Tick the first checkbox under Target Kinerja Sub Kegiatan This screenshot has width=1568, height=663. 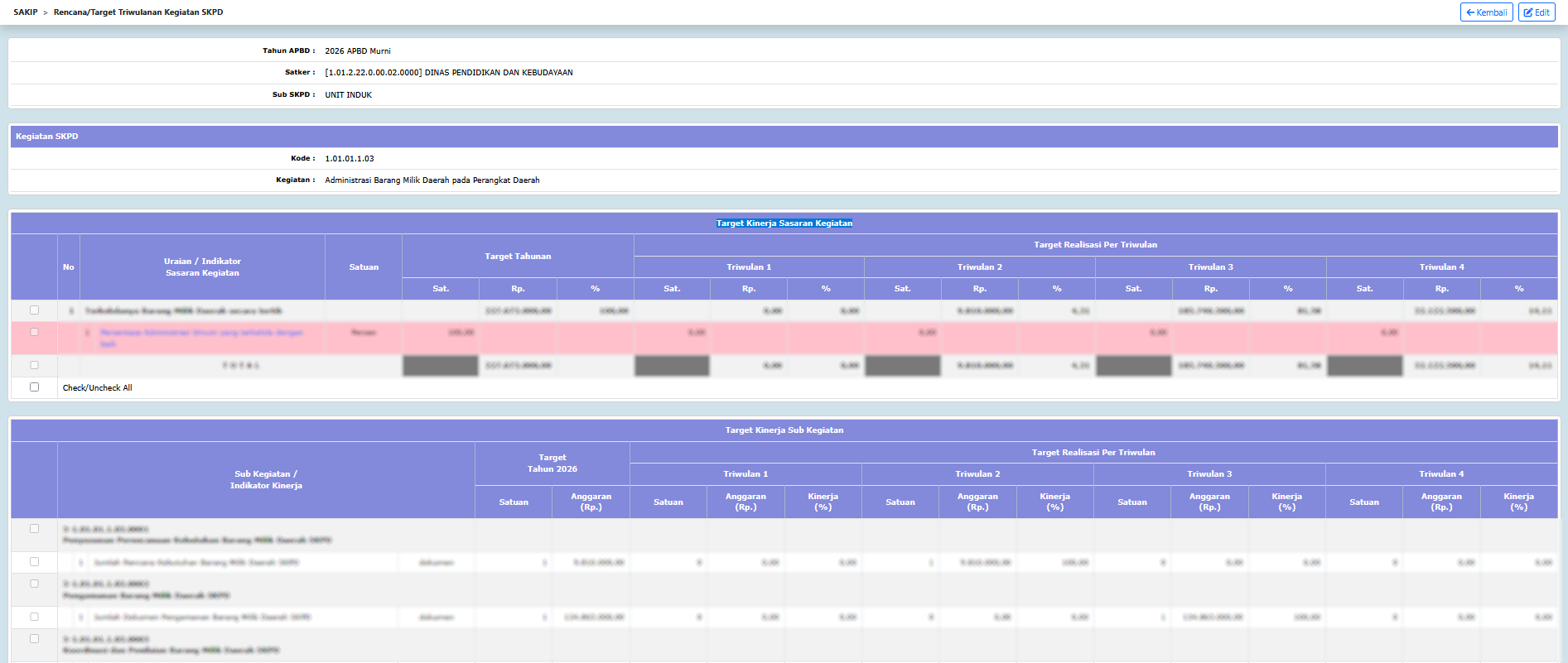click(34, 529)
